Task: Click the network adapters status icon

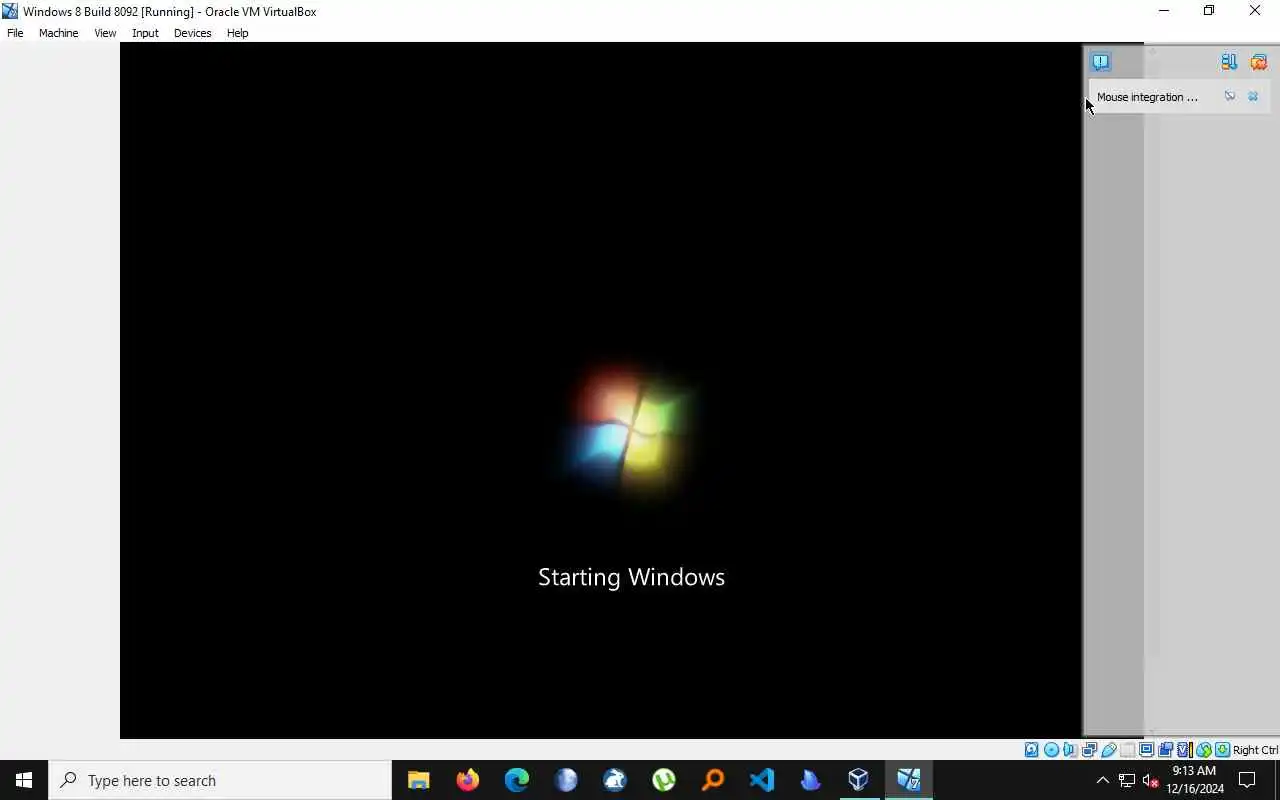Action: pos(1089,750)
